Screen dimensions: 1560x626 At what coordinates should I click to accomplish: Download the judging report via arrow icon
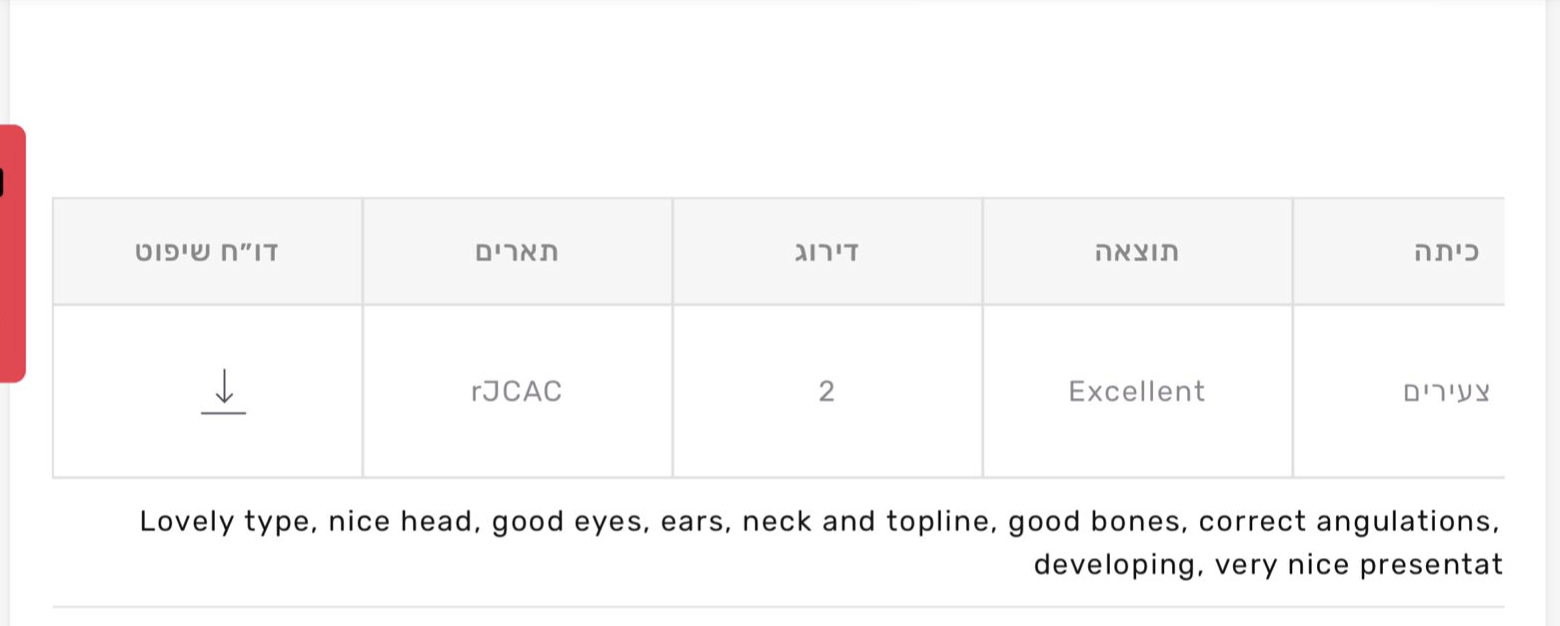223,390
